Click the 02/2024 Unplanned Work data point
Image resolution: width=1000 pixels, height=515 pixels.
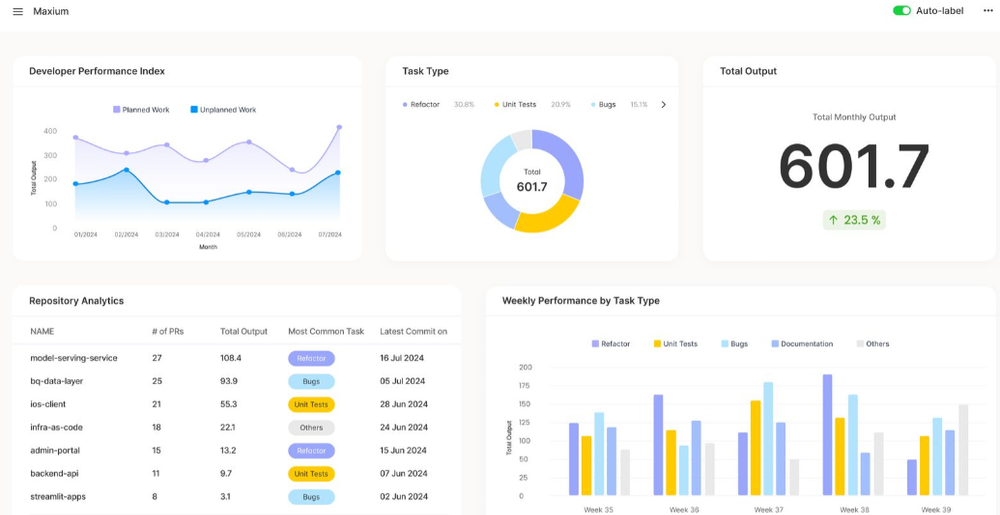(x=126, y=170)
